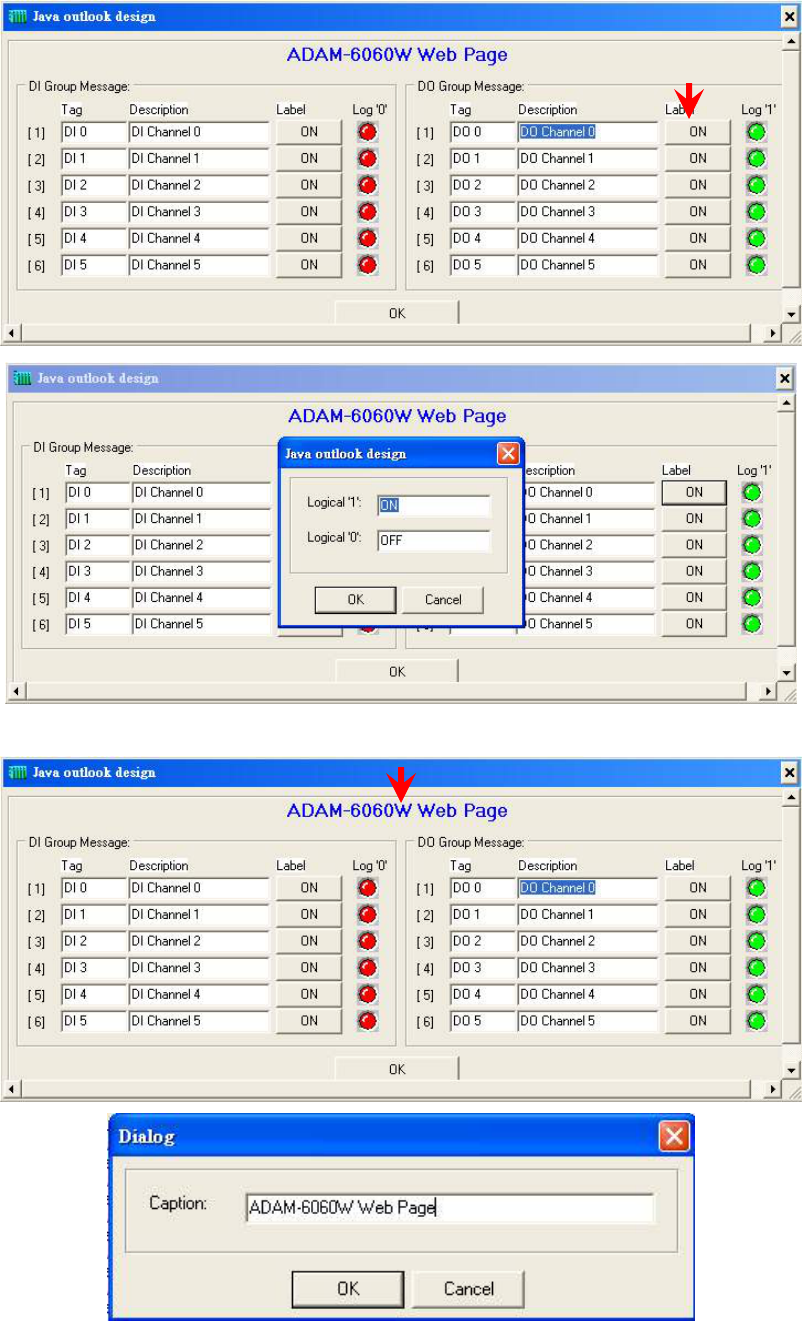The width and height of the screenshot is (802, 1321).
Task: Click green LED for DO 3 in middle window
Action: pyautogui.click(x=753, y=571)
